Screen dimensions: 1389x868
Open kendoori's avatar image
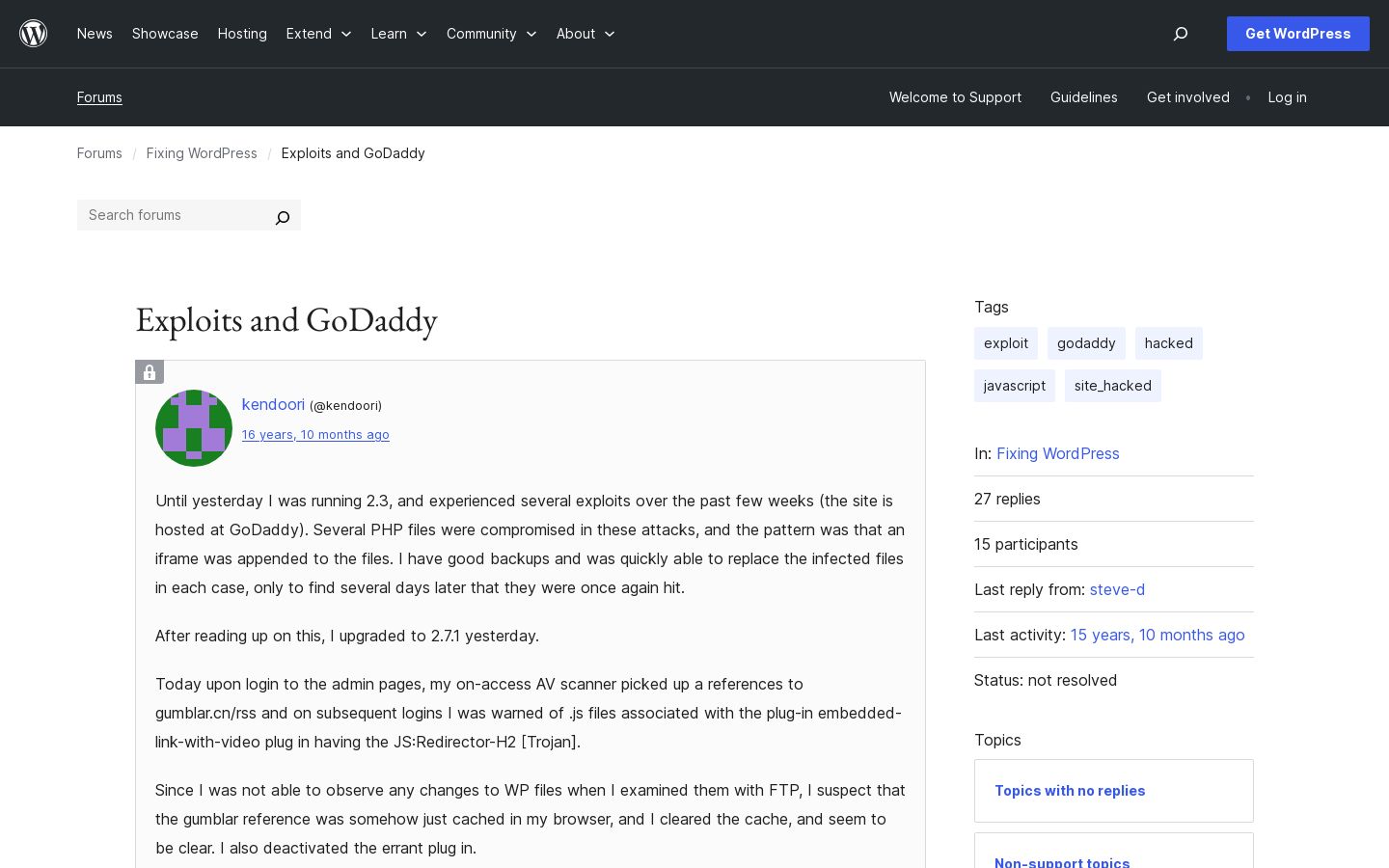(194, 428)
